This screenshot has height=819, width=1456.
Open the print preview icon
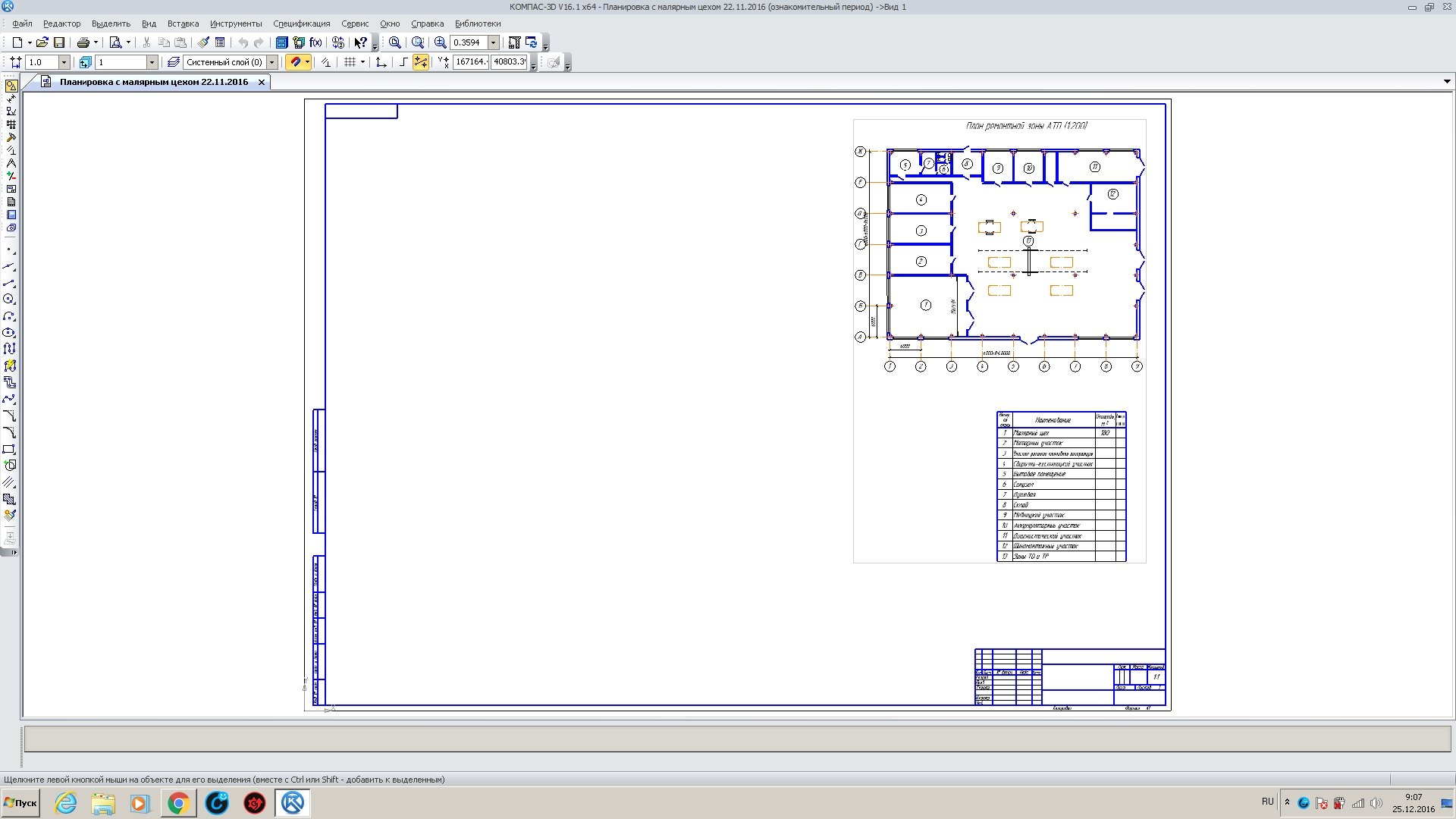pos(115,42)
